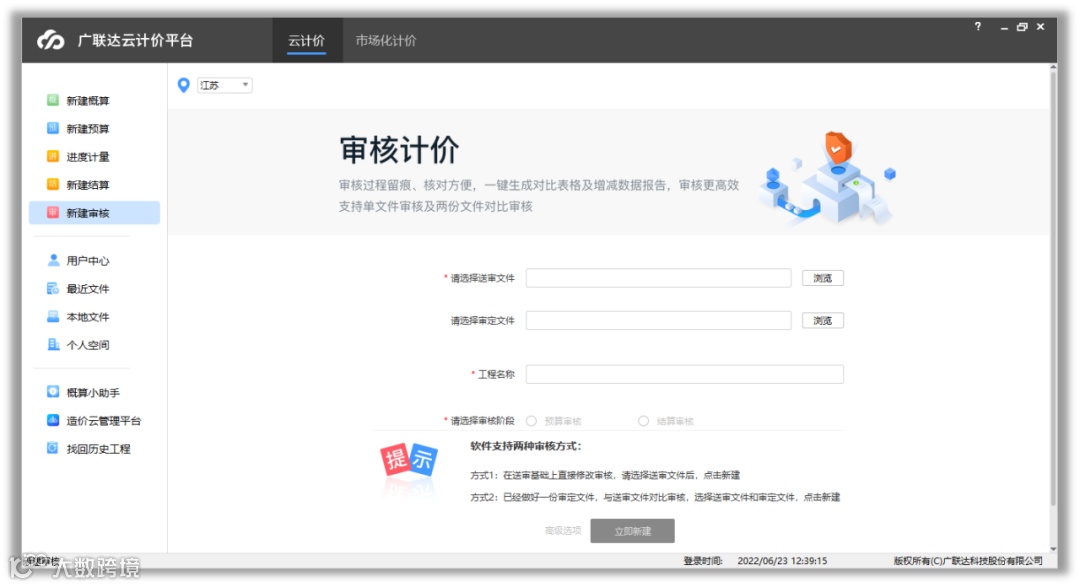Click the 广联达云计价平台 logo
Viewport: 1080px width, 587px height.
tap(51, 41)
